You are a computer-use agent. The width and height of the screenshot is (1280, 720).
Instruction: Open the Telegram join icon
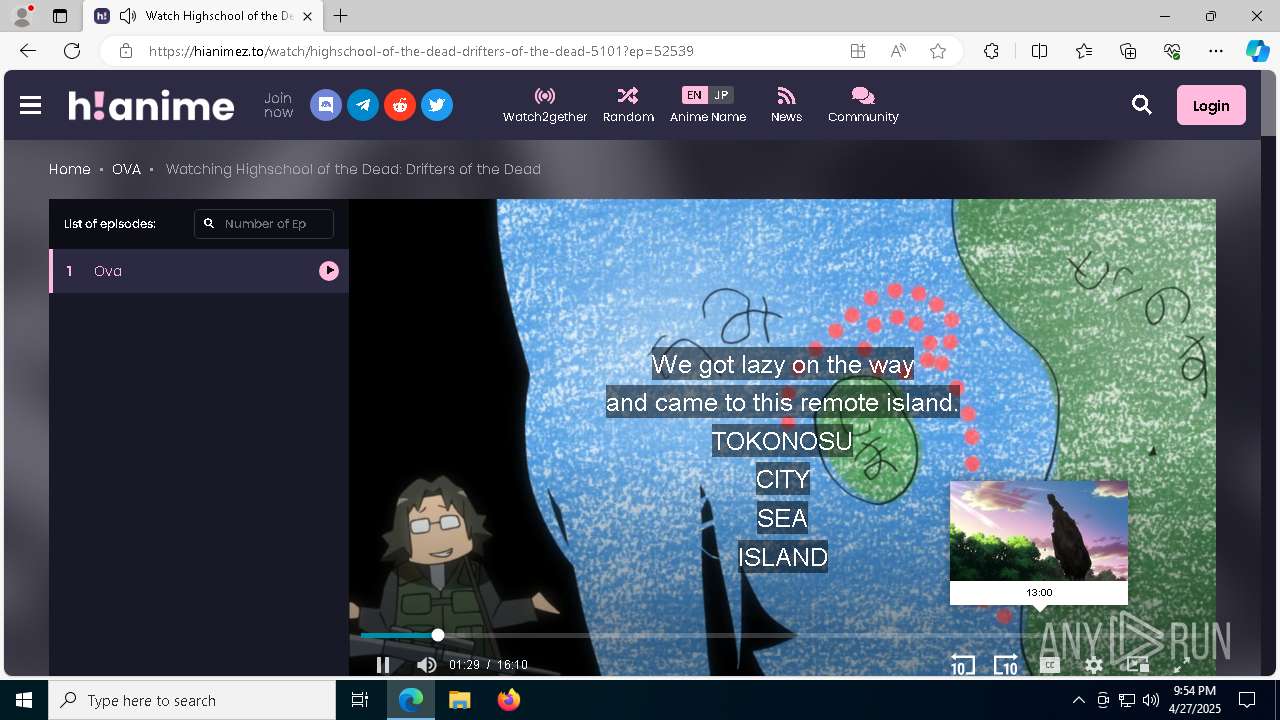click(x=363, y=105)
